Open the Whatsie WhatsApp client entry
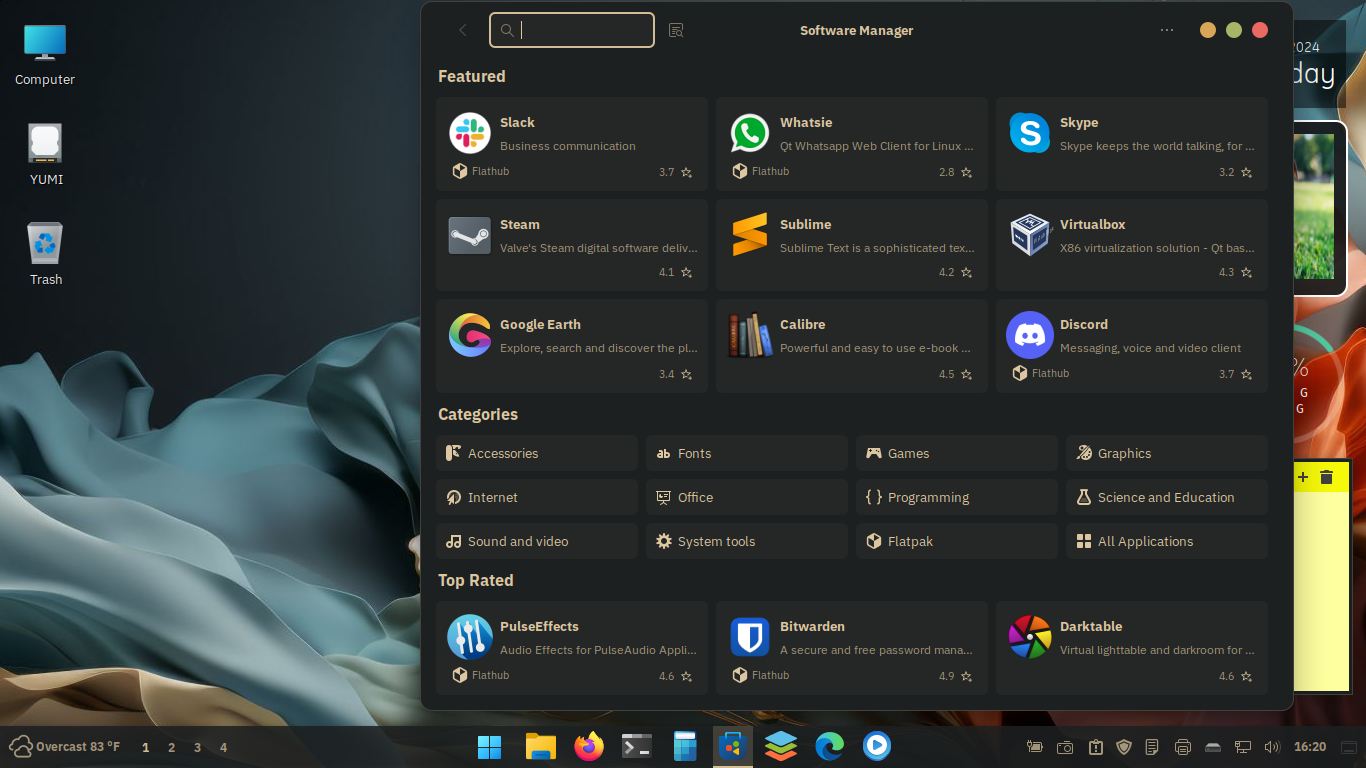Viewport: 1366px width, 768px height. pos(852,144)
